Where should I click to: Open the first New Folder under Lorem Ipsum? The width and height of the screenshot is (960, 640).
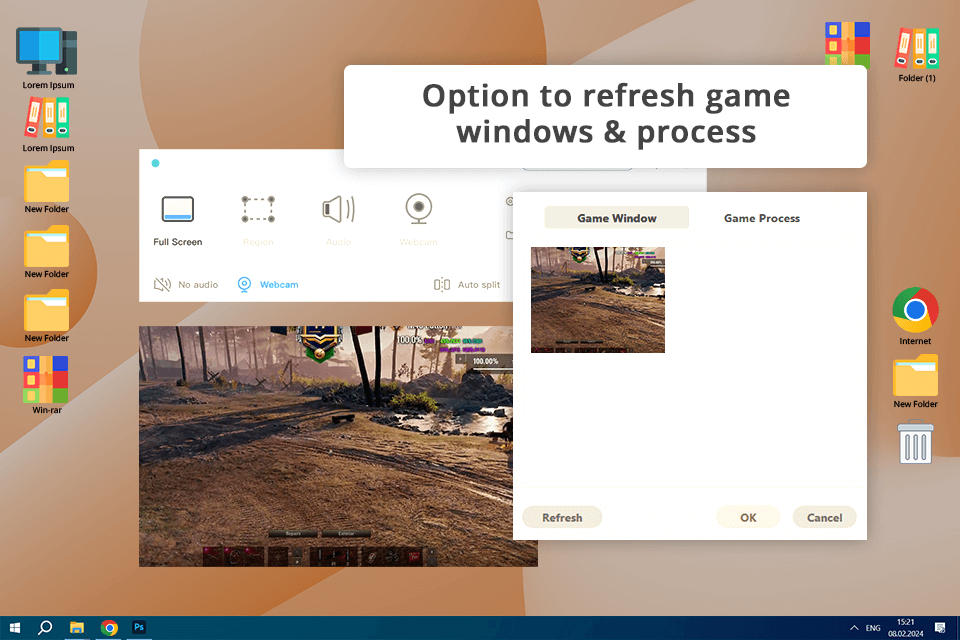[x=47, y=187]
